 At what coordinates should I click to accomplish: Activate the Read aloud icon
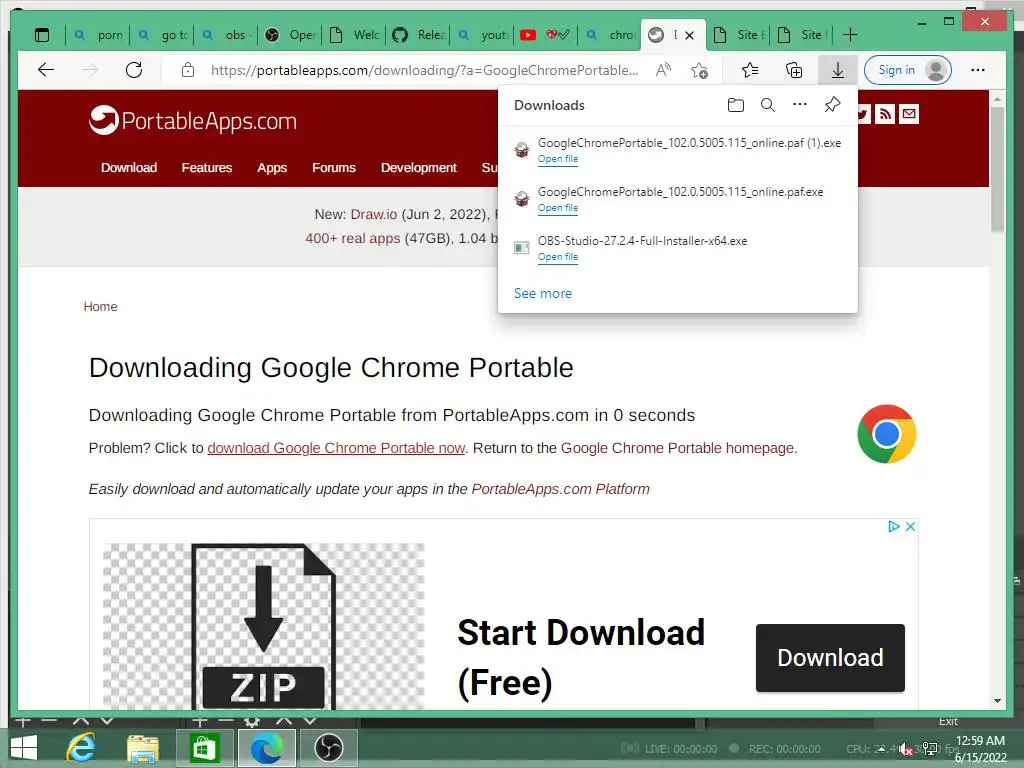point(664,70)
